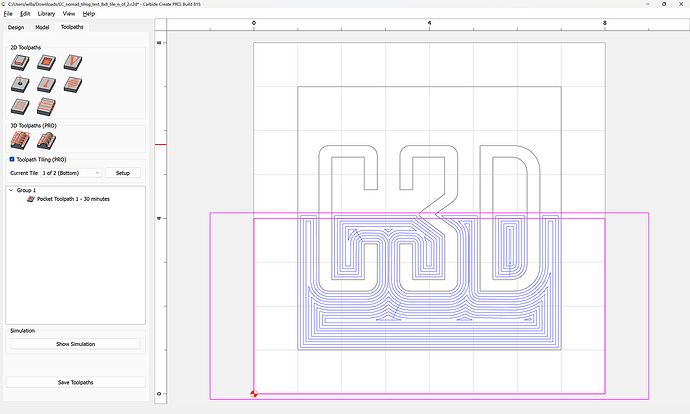Maximize the Carbide Create window
The width and height of the screenshot is (690, 414).
(664, 4)
